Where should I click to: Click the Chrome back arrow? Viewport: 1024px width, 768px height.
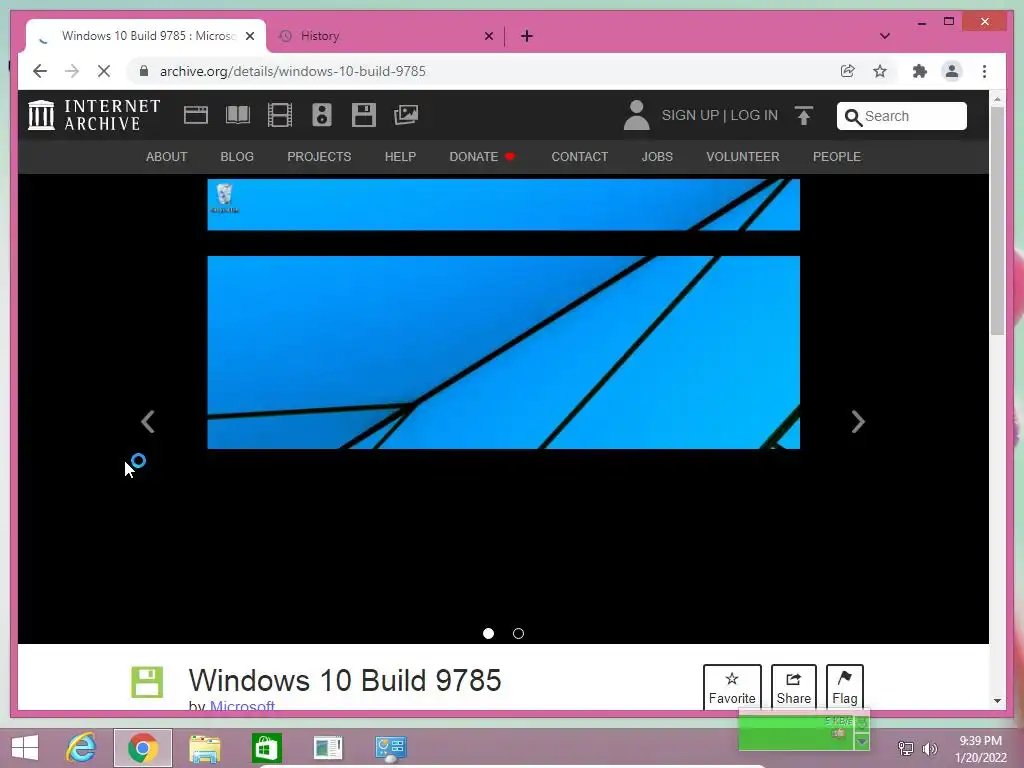tap(40, 71)
